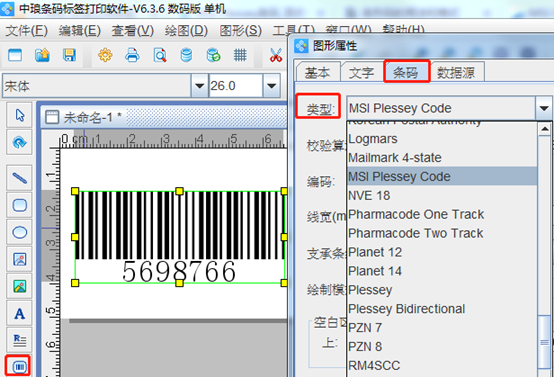Switch to the 数据源 tab

pos(456,72)
